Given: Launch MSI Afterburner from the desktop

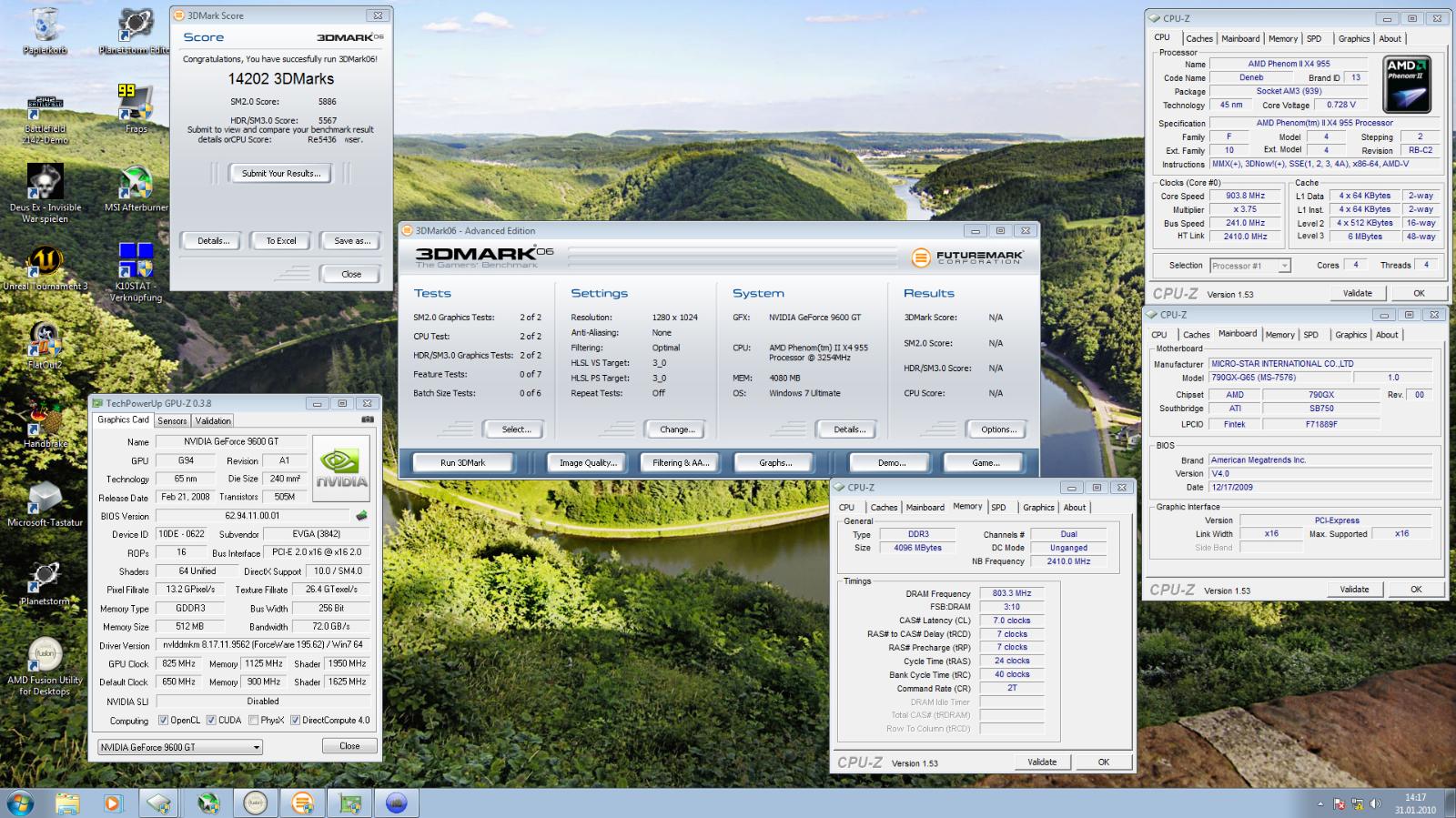Looking at the screenshot, I should point(136,188).
